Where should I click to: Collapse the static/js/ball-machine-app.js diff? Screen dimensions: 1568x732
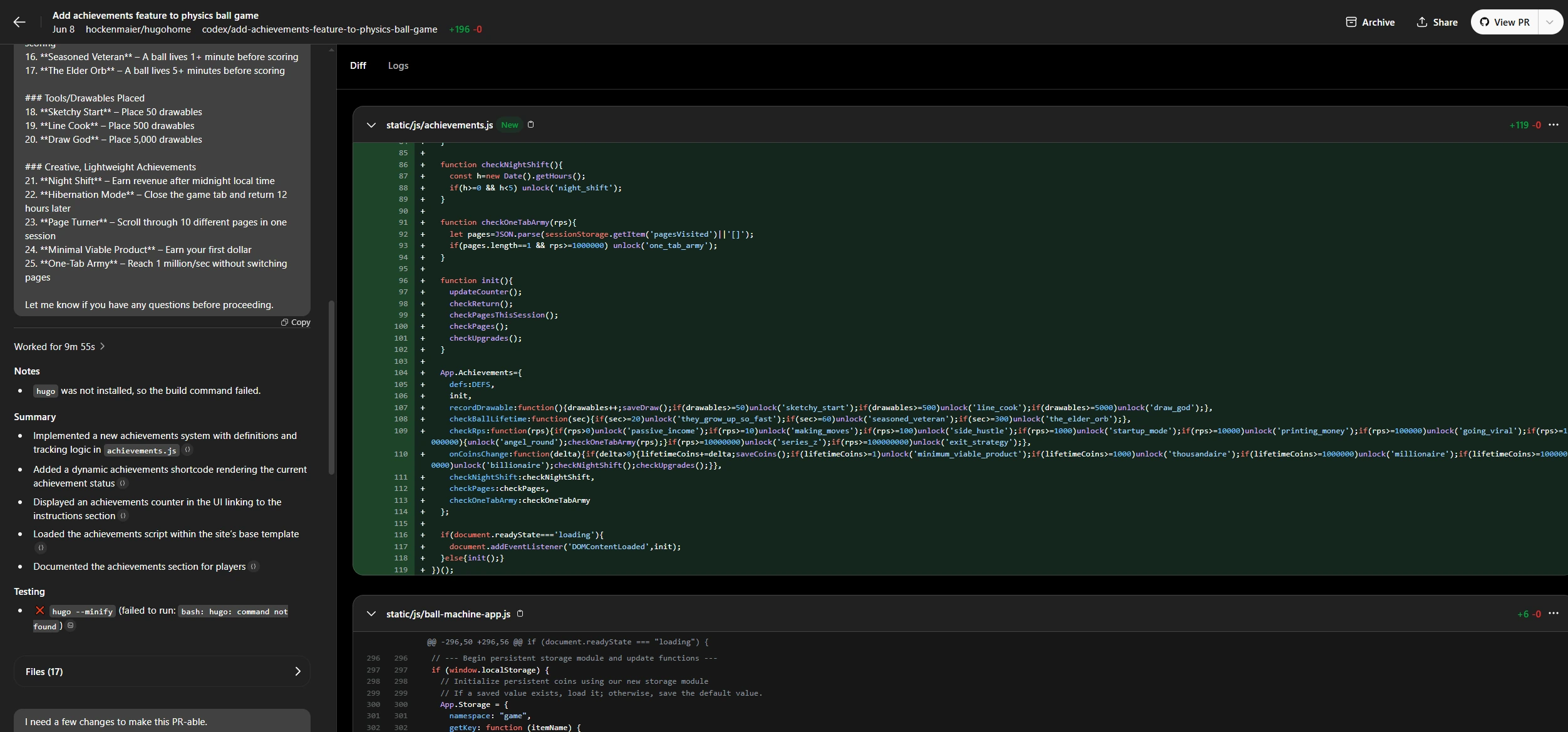click(x=371, y=614)
